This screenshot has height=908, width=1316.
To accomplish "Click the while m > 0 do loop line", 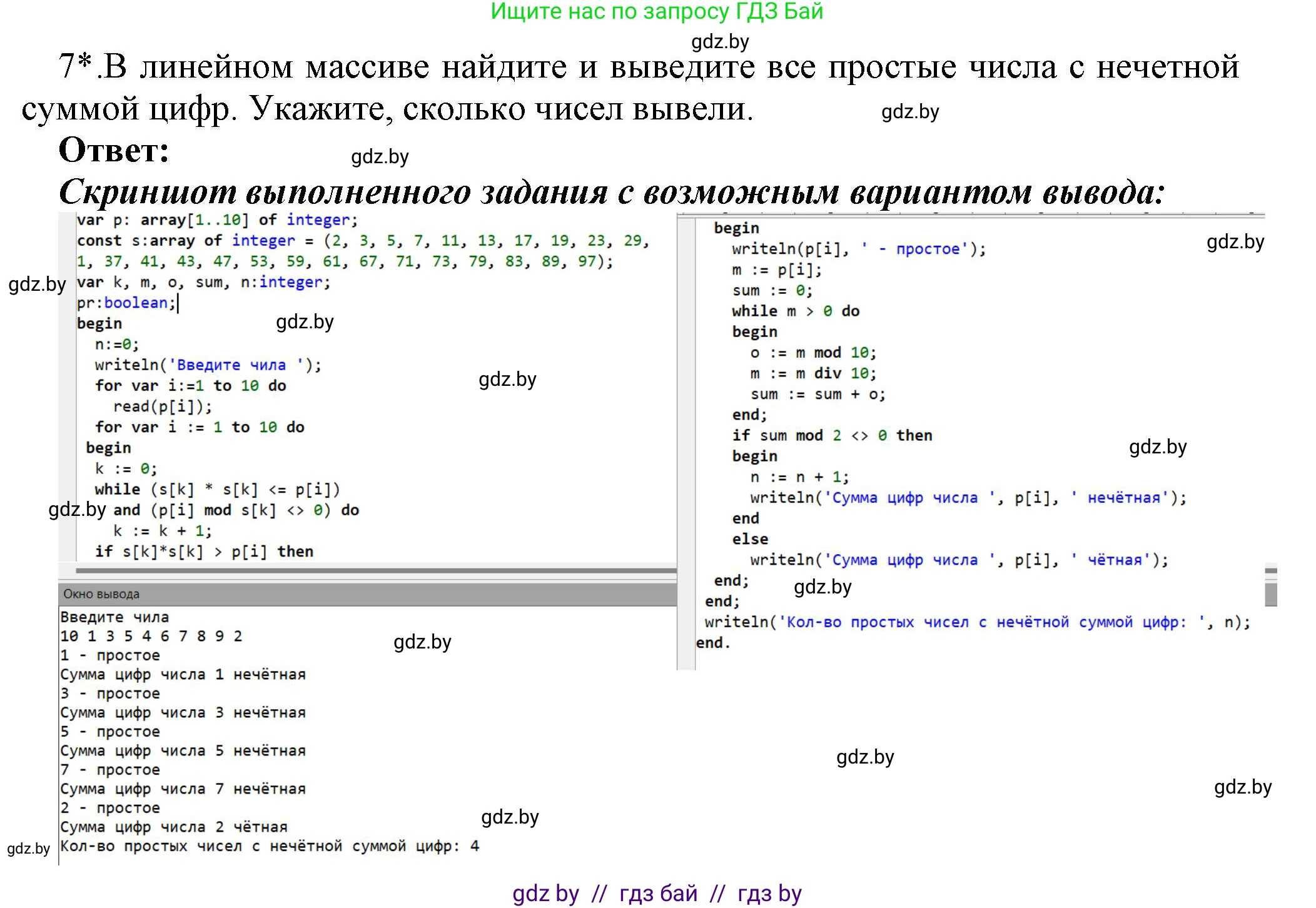I will pos(795,311).
